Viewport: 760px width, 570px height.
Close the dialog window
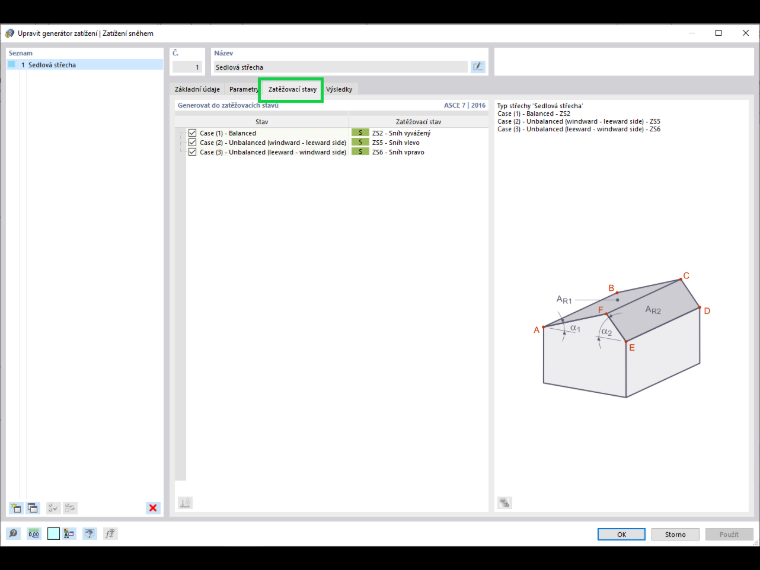[x=745, y=33]
